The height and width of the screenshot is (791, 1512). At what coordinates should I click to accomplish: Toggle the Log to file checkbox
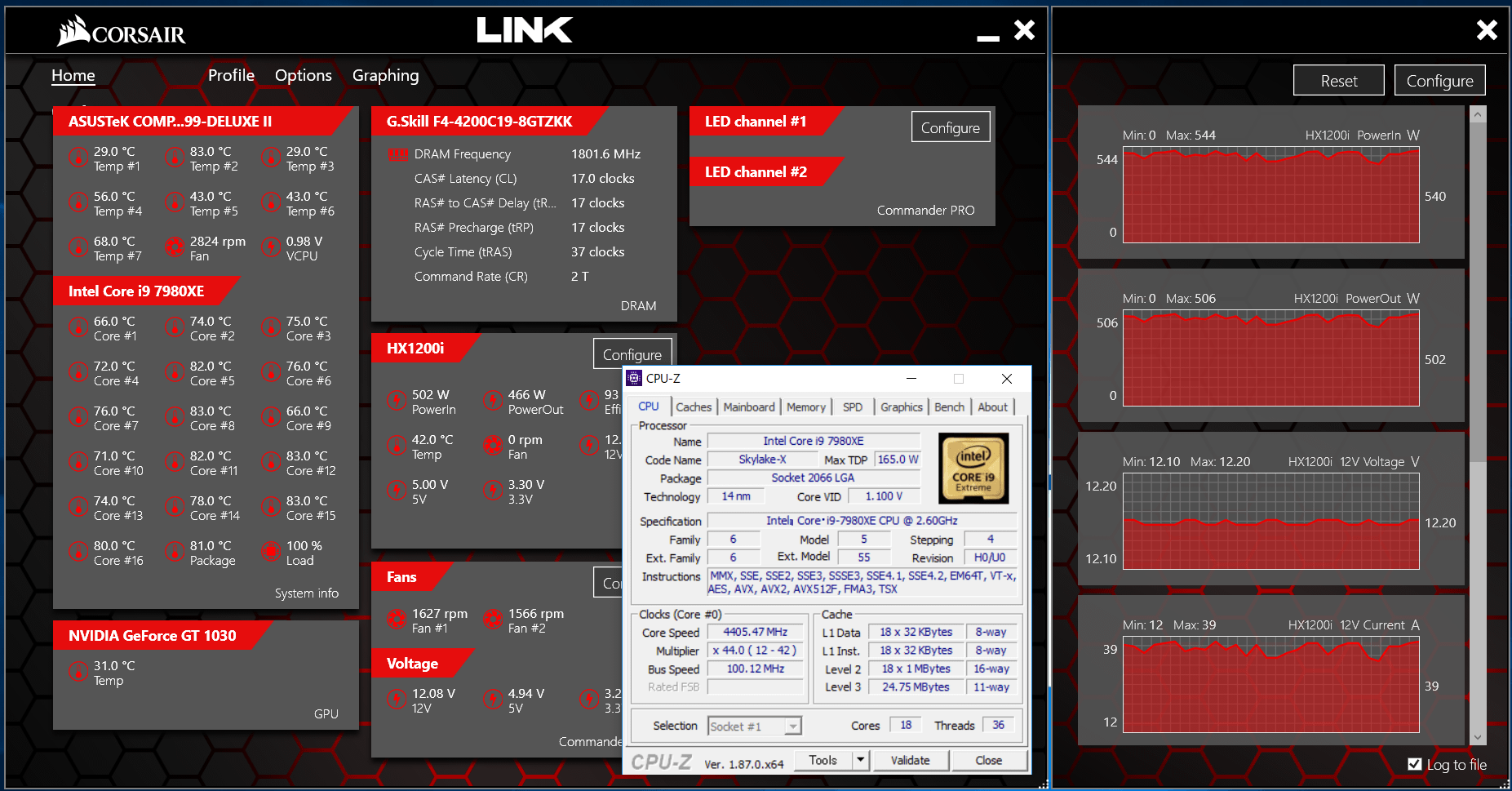tap(1415, 764)
